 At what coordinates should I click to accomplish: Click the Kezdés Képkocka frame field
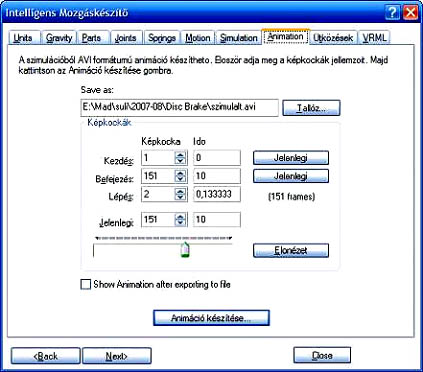pos(157,158)
